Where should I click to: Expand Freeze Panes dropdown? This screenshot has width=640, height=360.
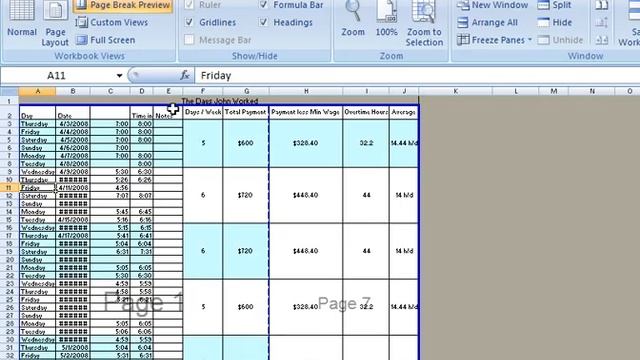point(530,40)
